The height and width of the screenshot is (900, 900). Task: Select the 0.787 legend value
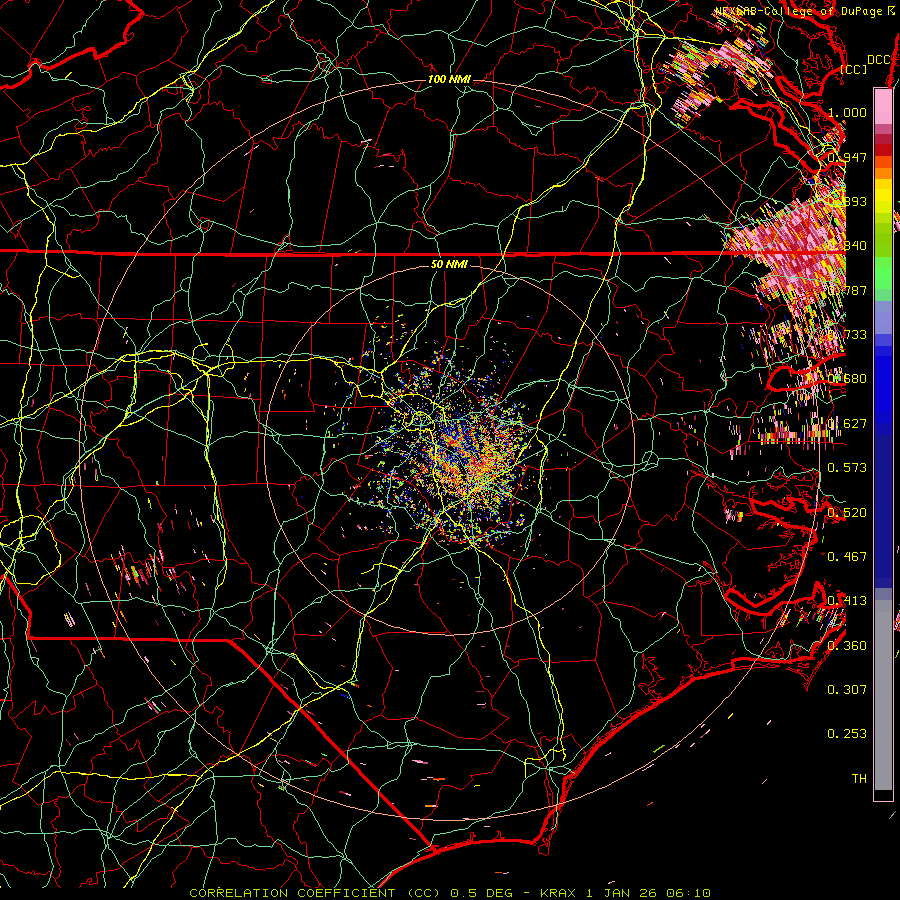(x=847, y=290)
